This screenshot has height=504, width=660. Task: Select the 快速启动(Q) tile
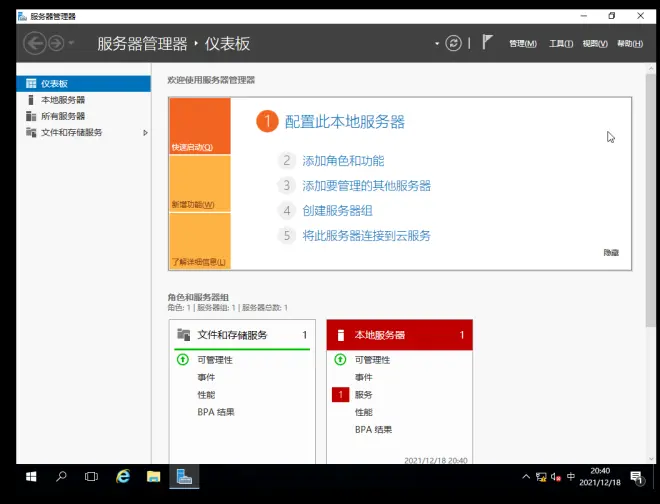[200, 126]
